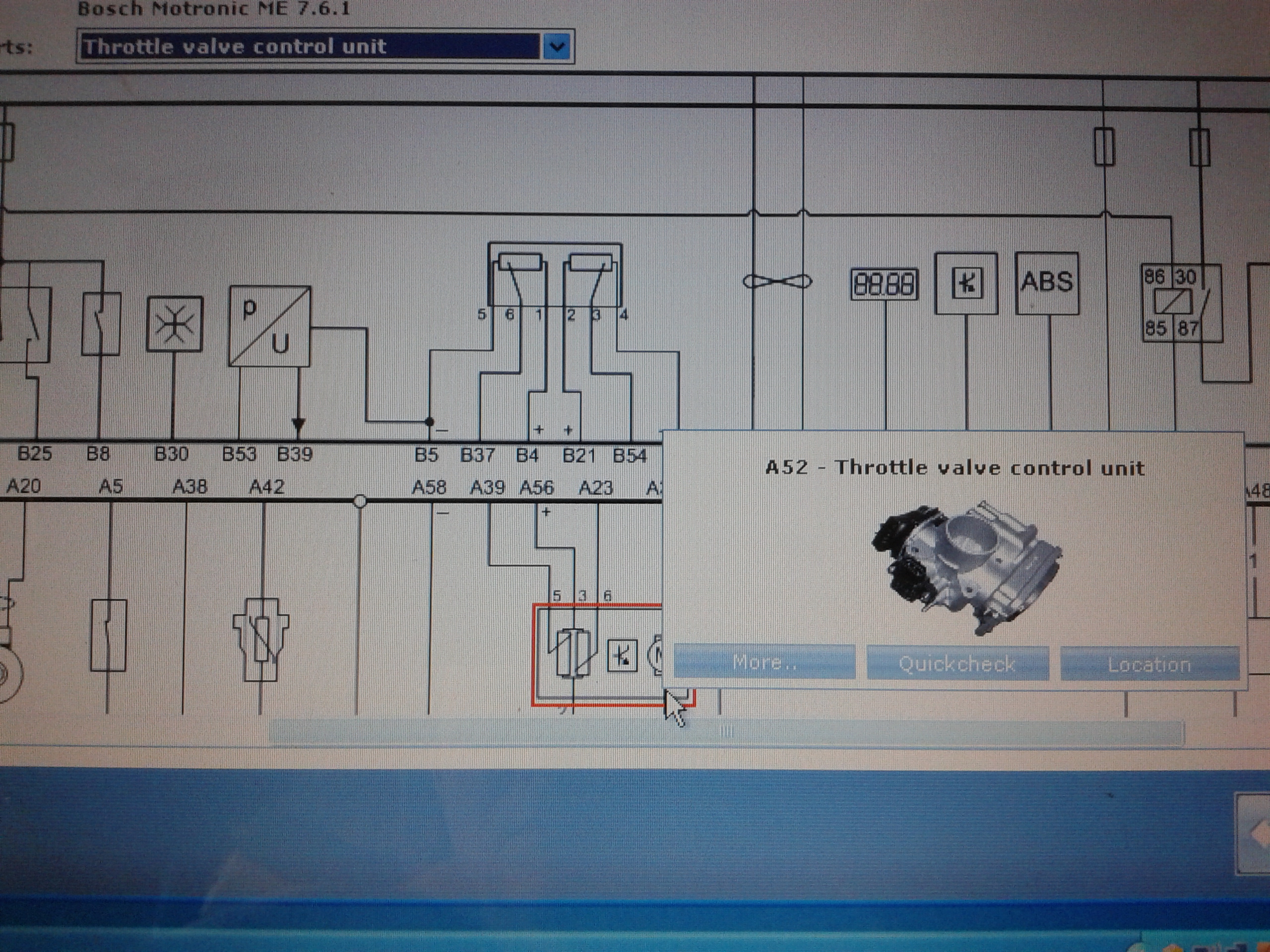
Task: Click the red-highlighted throttle valve component
Action: point(597,654)
